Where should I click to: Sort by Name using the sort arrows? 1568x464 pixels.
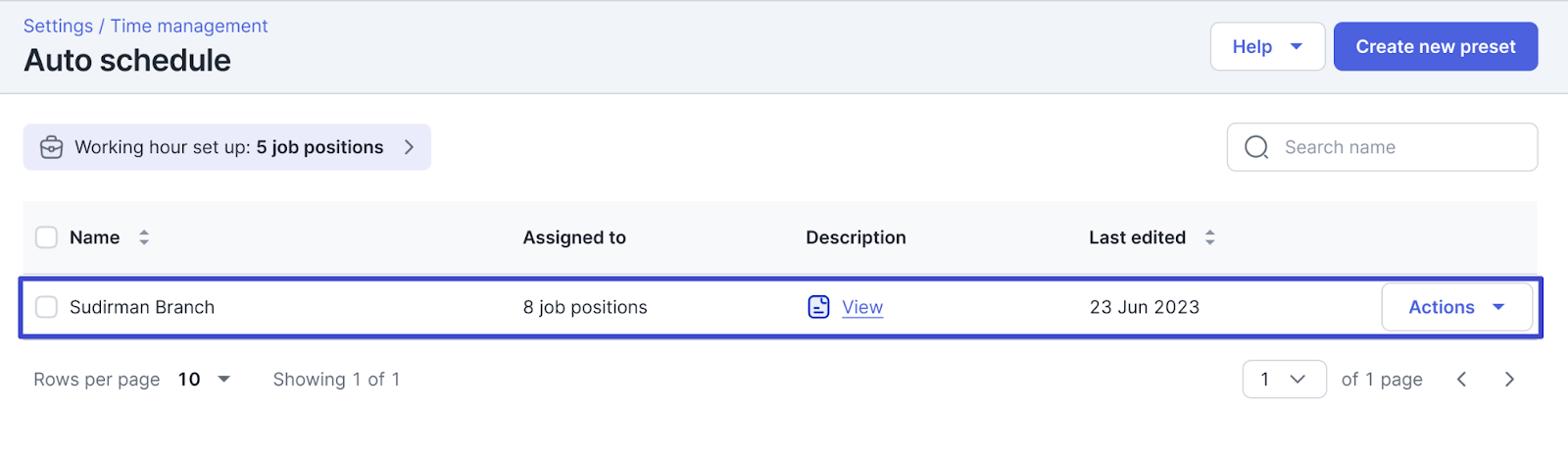[144, 237]
